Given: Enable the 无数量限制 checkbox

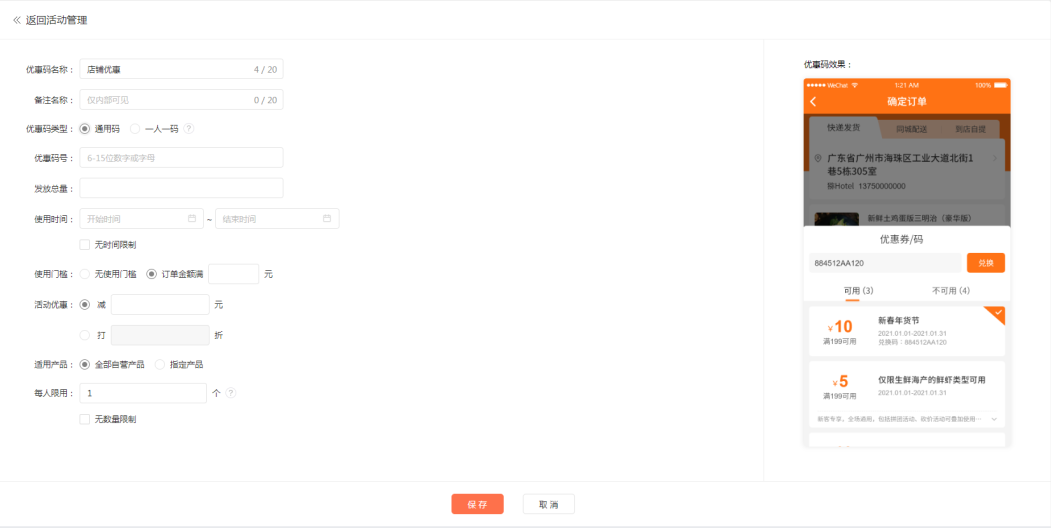Looking at the screenshot, I should 84,419.
